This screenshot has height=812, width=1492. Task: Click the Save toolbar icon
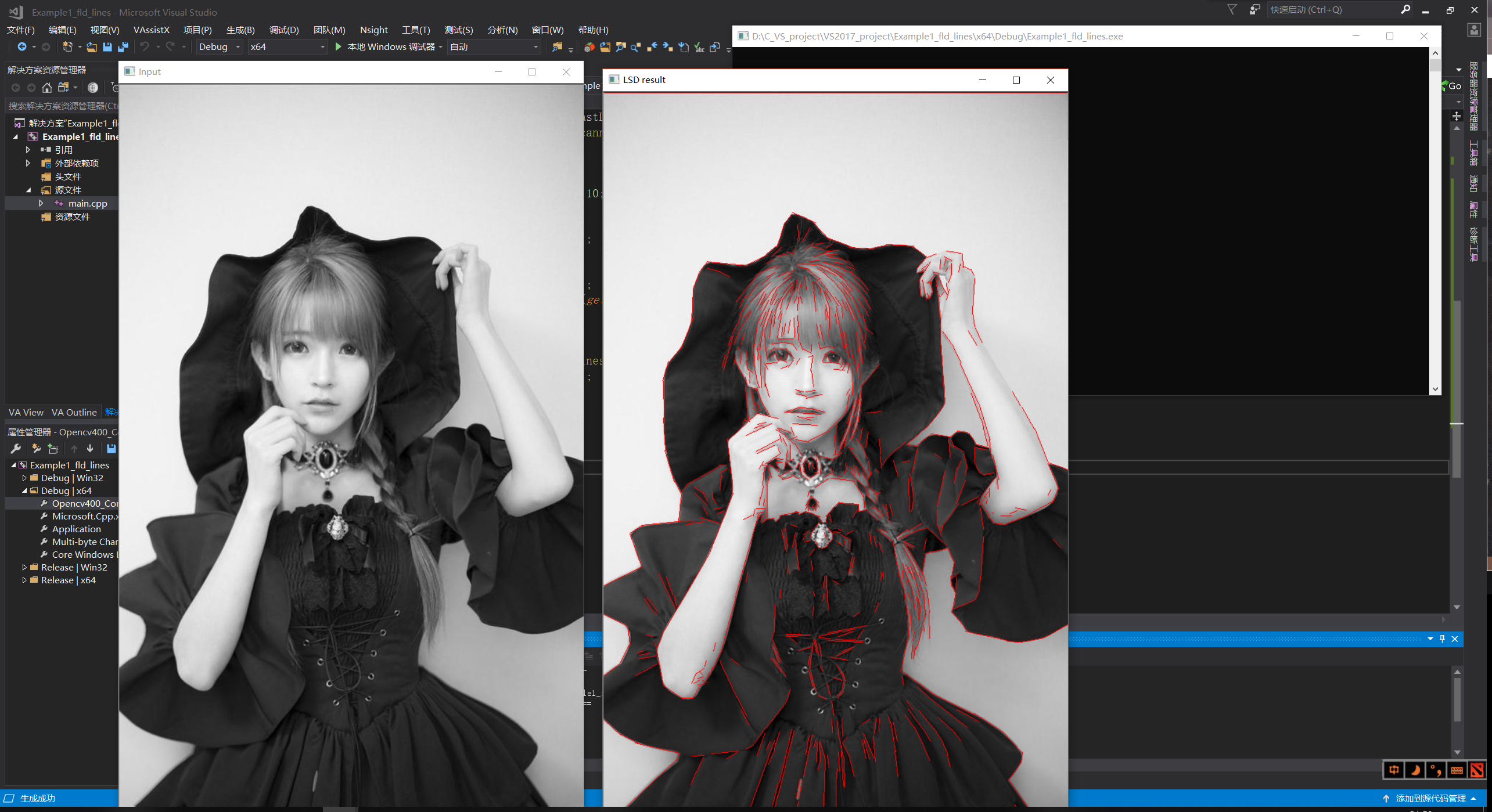coord(107,47)
